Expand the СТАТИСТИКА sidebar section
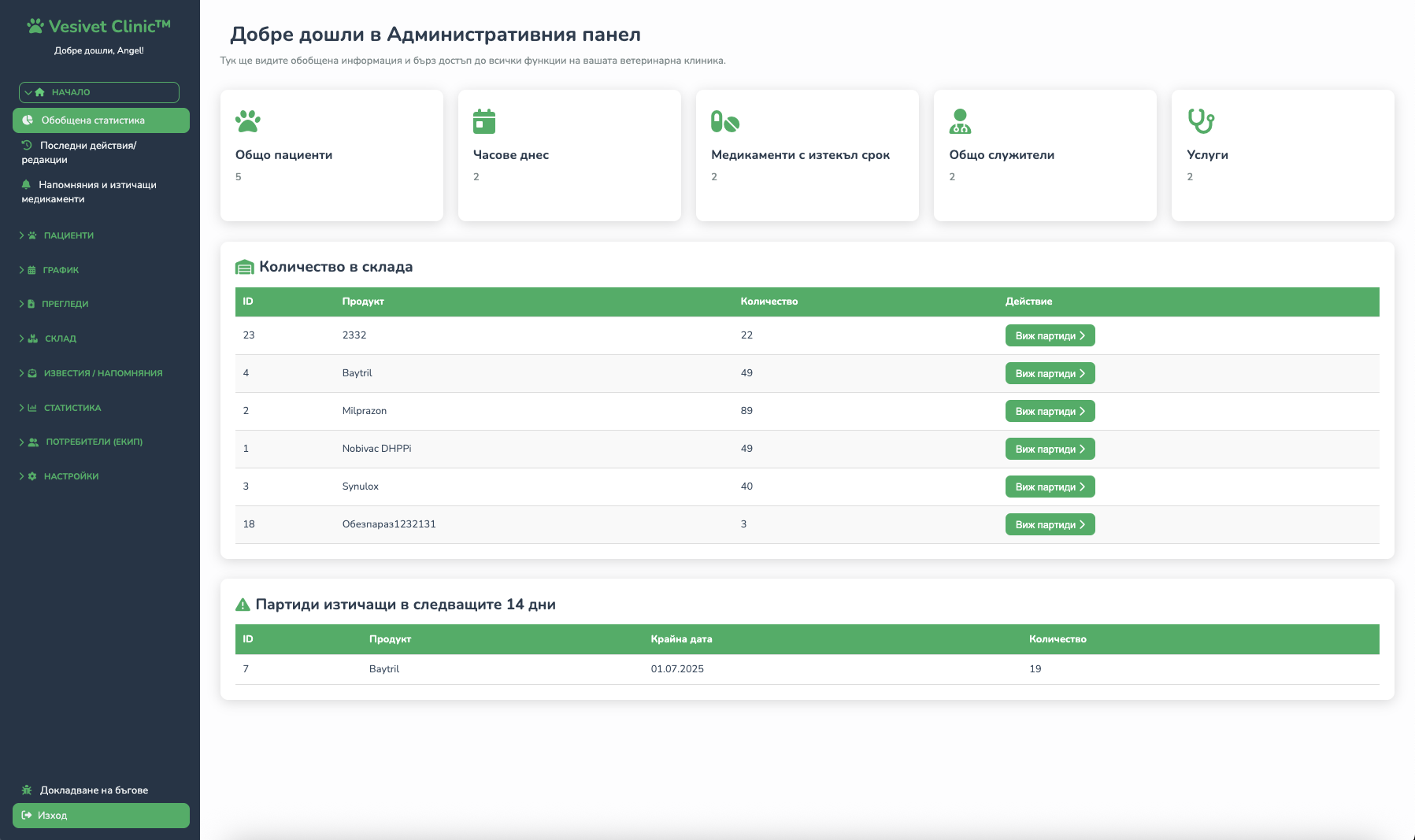The height and width of the screenshot is (840, 1415). [x=72, y=408]
